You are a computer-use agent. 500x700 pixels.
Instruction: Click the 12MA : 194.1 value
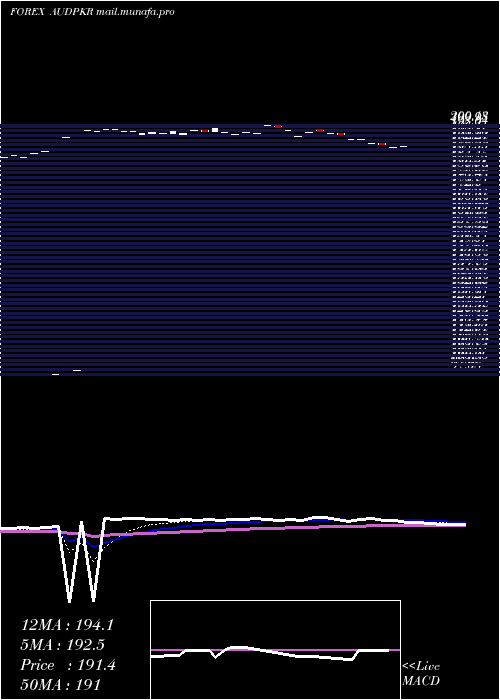pyautogui.click(x=67, y=625)
